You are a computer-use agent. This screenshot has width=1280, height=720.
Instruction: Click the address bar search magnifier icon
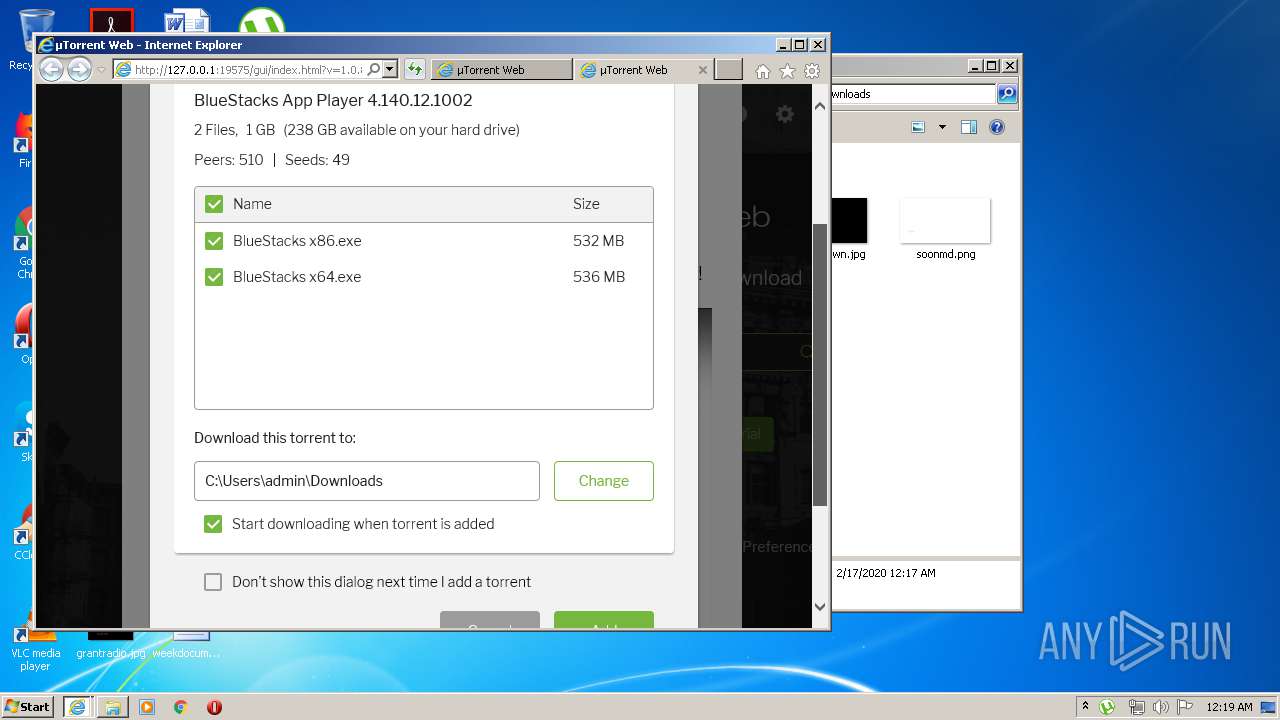pos(374,69)
